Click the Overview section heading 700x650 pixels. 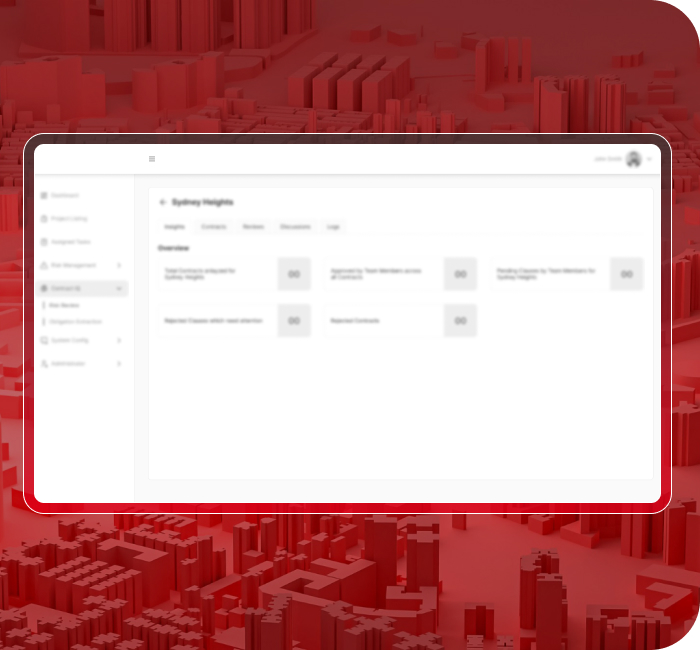click(x=174, y=248)
